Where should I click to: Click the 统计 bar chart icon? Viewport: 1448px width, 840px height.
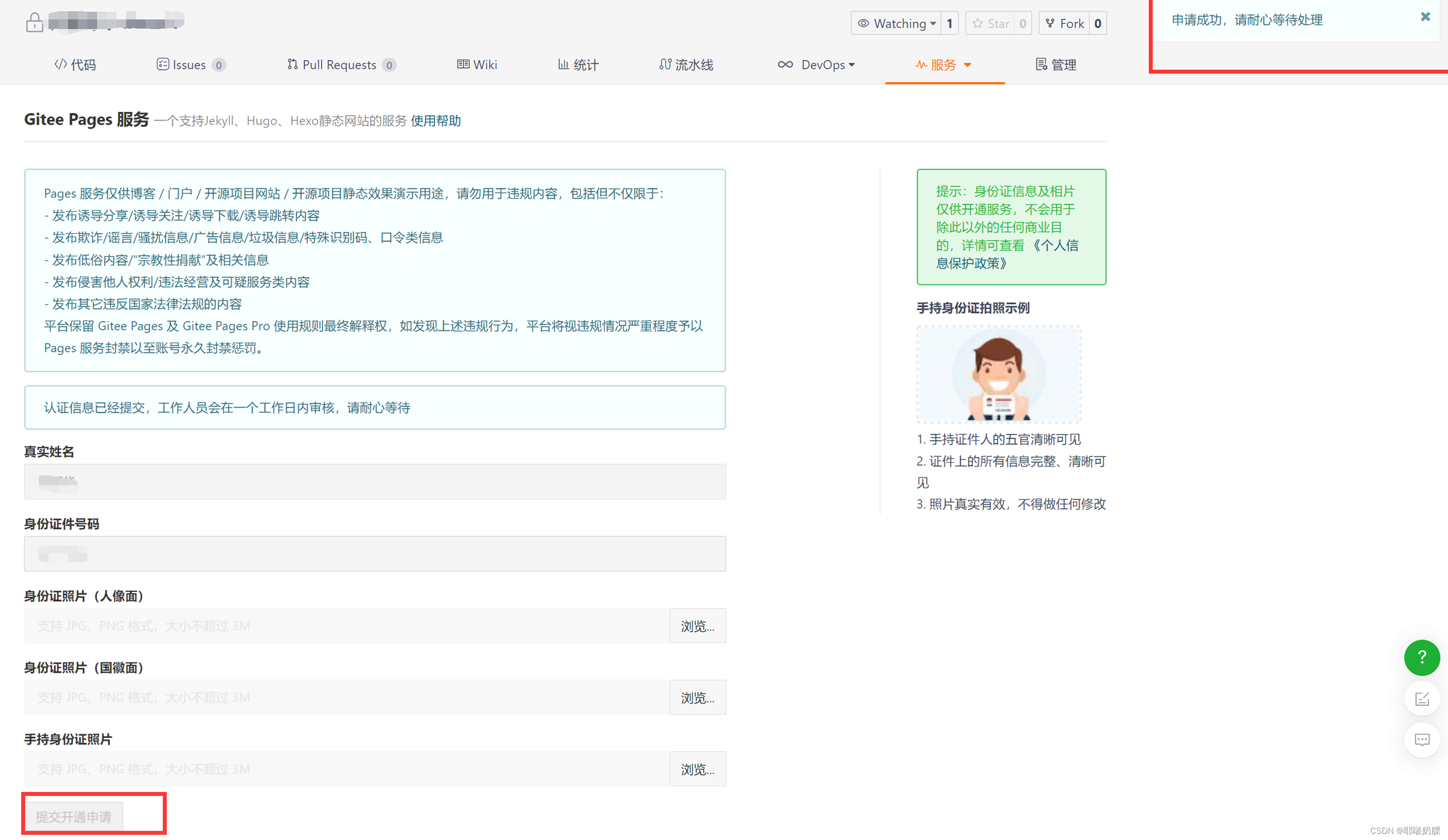point(563,64)
